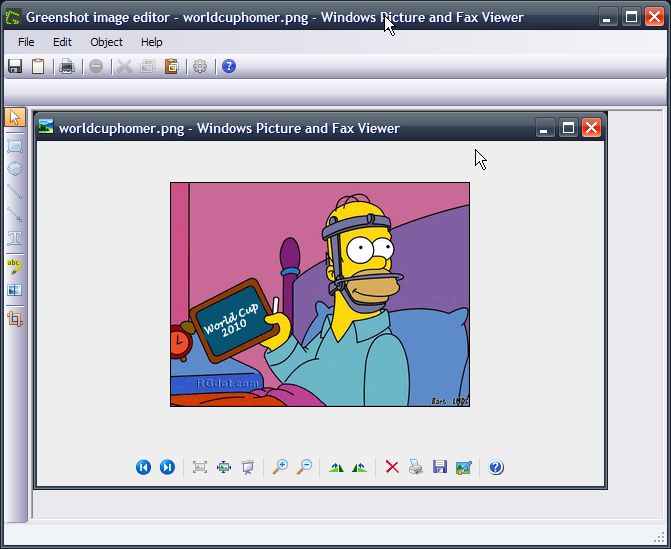Select the draw ellipse tool
The width and height of the screenshot is (671, 549).
click(x=15, y=168)
